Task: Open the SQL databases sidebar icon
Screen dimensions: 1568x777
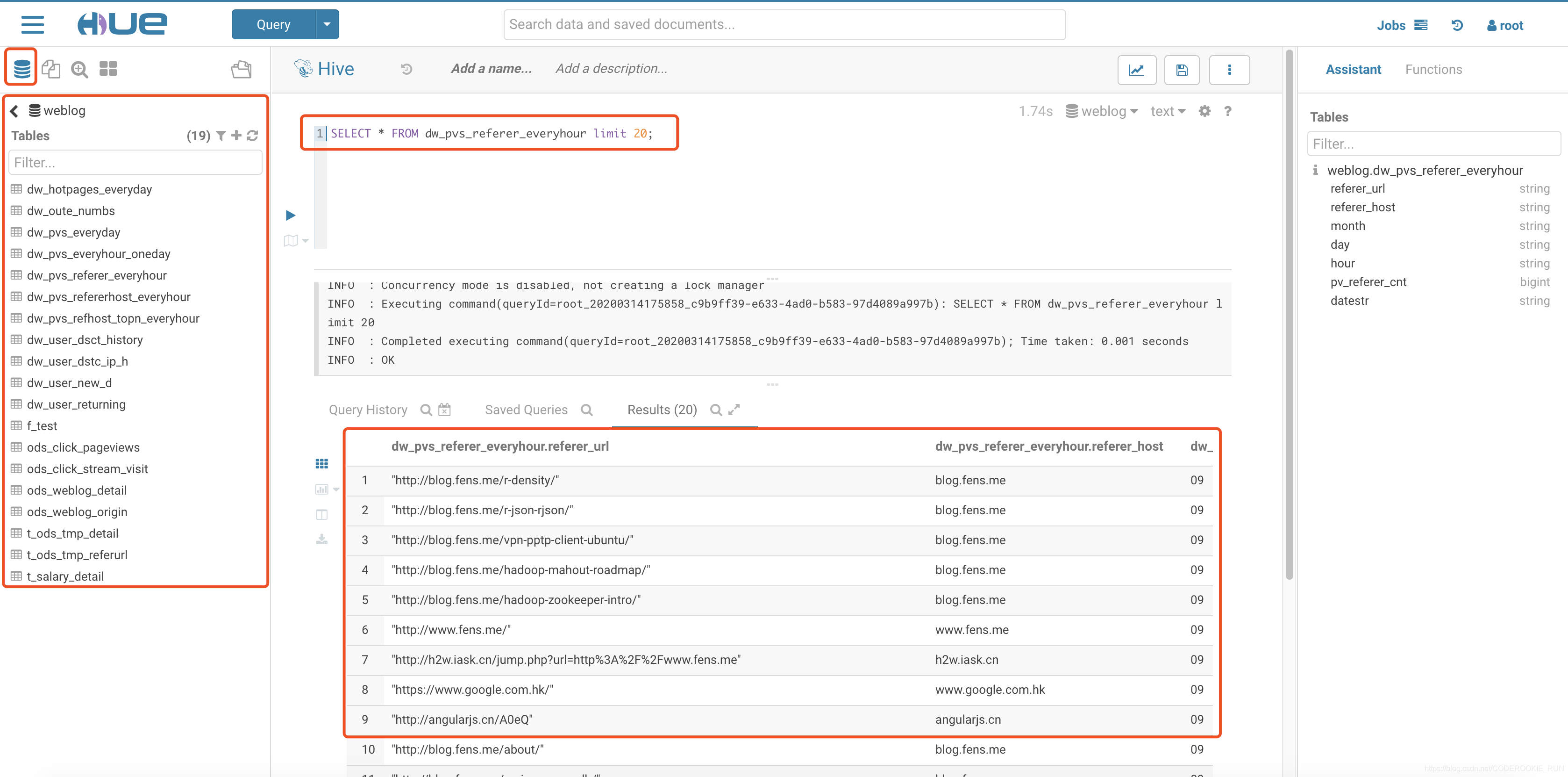Action: 22,69
